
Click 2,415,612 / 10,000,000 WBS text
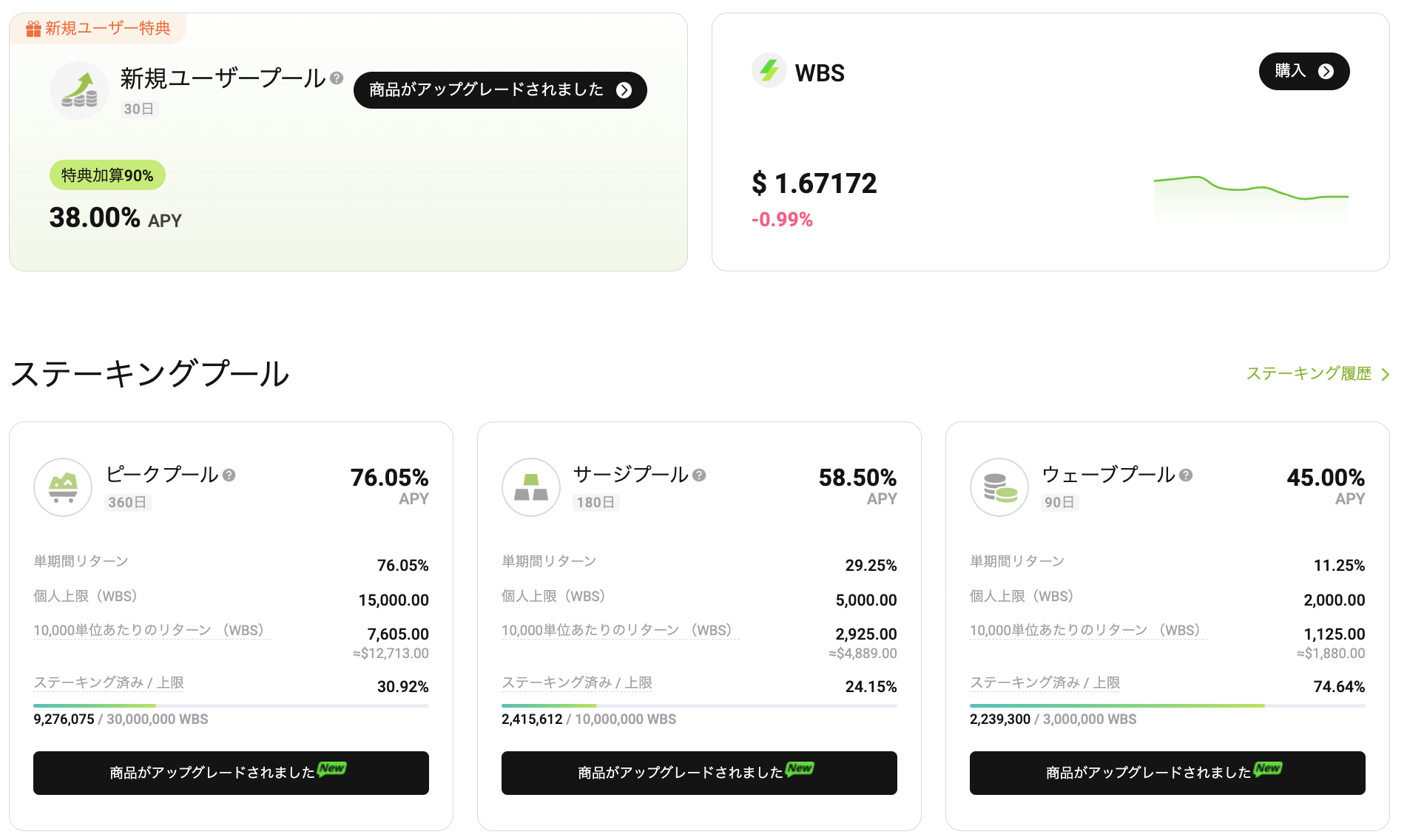[x=589, y=719]
